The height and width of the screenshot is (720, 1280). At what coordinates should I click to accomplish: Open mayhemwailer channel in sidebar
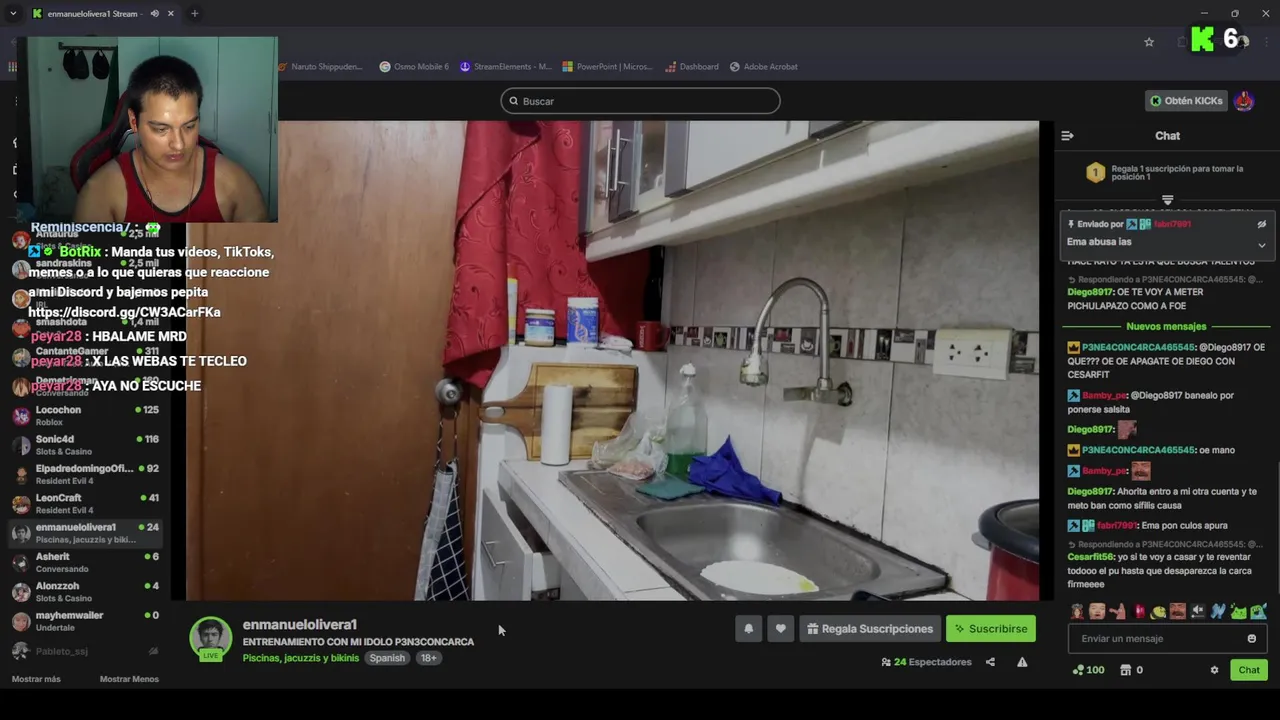click(x=86, y=621)
